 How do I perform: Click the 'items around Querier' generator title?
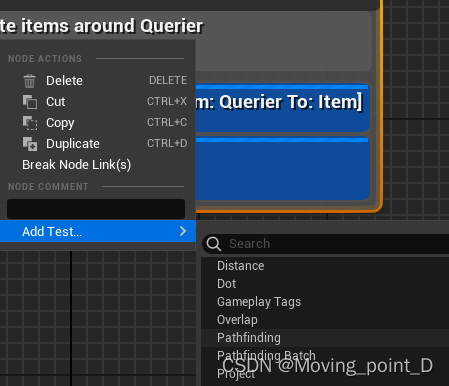101,26
